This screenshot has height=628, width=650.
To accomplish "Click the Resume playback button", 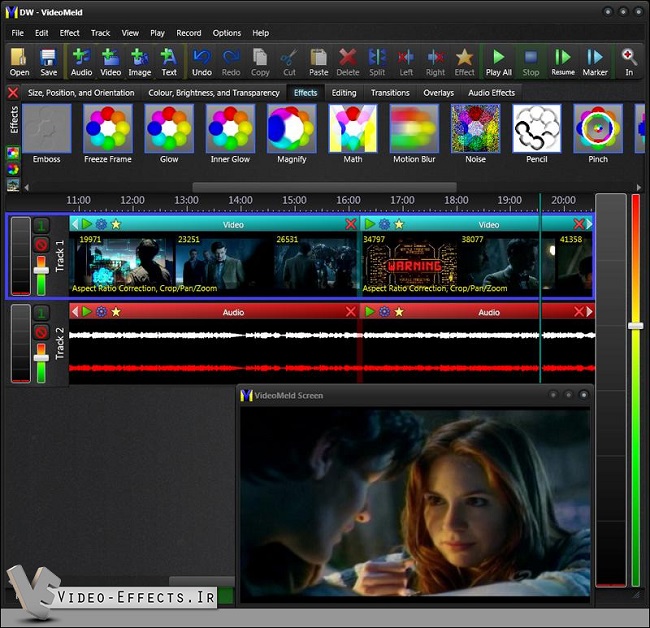I will tap(563, 62).
